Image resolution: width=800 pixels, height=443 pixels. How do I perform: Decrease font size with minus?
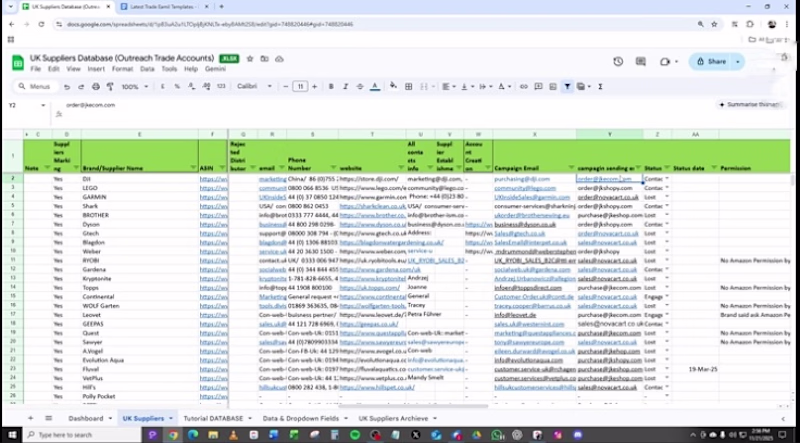[286, 87]
